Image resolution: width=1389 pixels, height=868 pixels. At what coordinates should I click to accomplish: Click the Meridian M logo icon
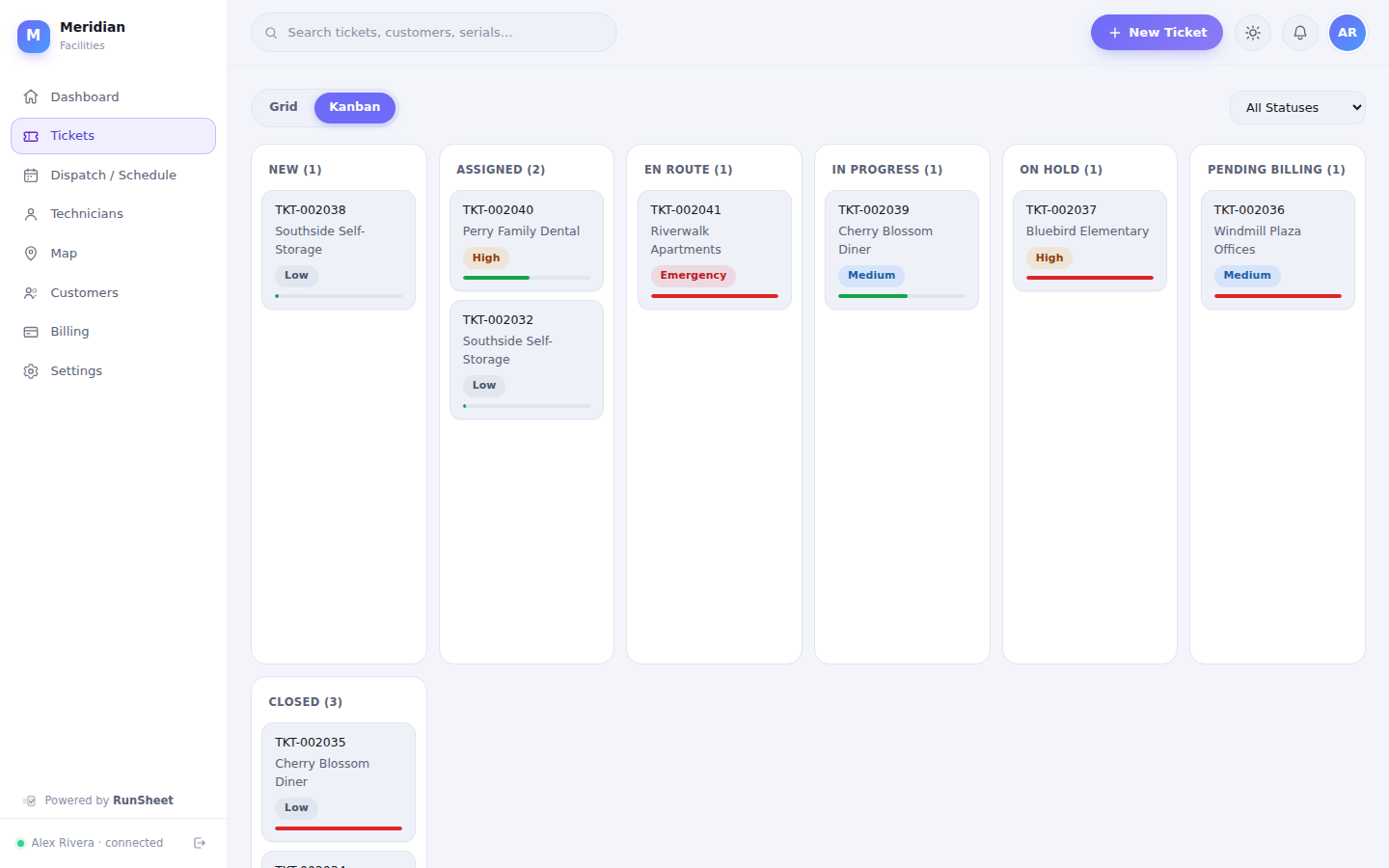point(34,36)
